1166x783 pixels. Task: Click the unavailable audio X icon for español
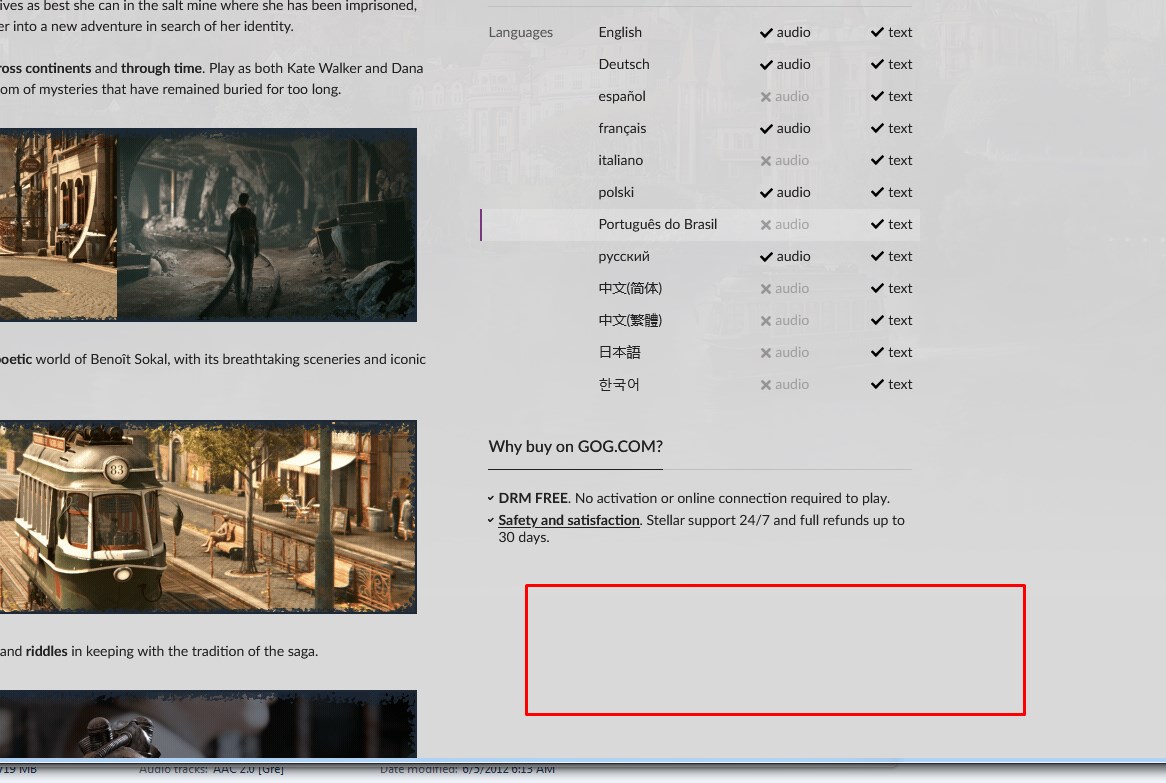tap(766, 97)
